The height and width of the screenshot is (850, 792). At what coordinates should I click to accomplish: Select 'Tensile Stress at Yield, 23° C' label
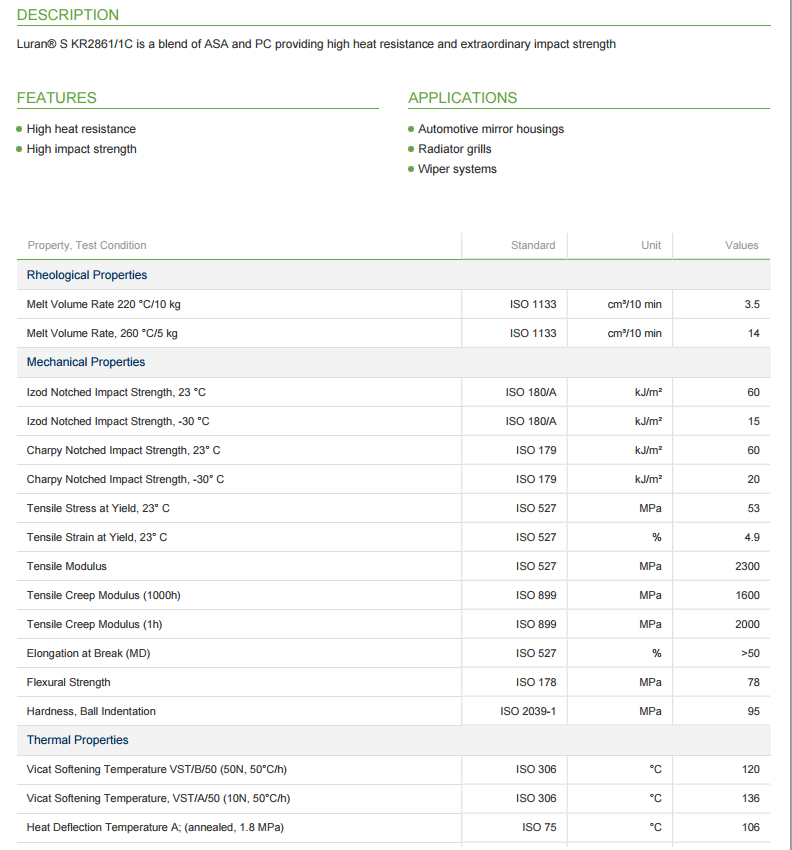98,508
